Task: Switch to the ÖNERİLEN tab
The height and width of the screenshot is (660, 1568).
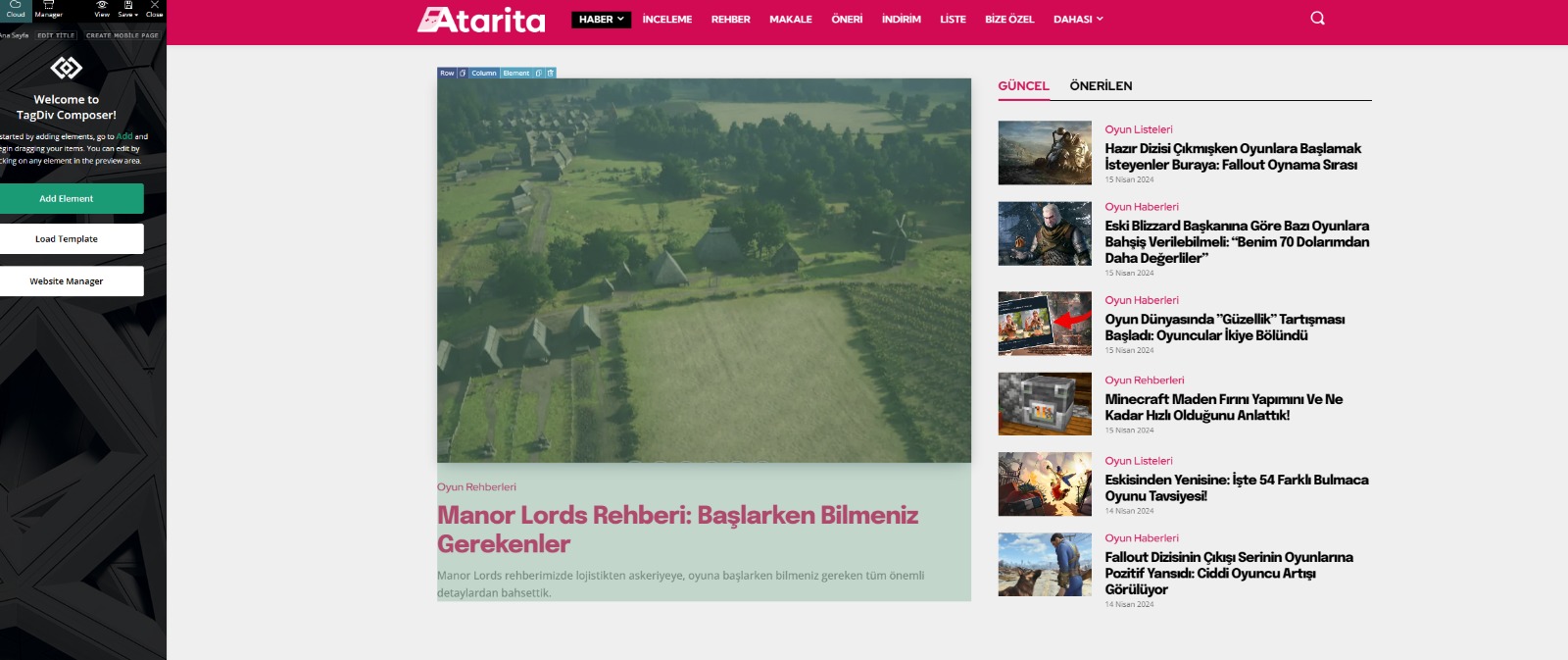Action: pyautogui.click(x=1101, y=85)
